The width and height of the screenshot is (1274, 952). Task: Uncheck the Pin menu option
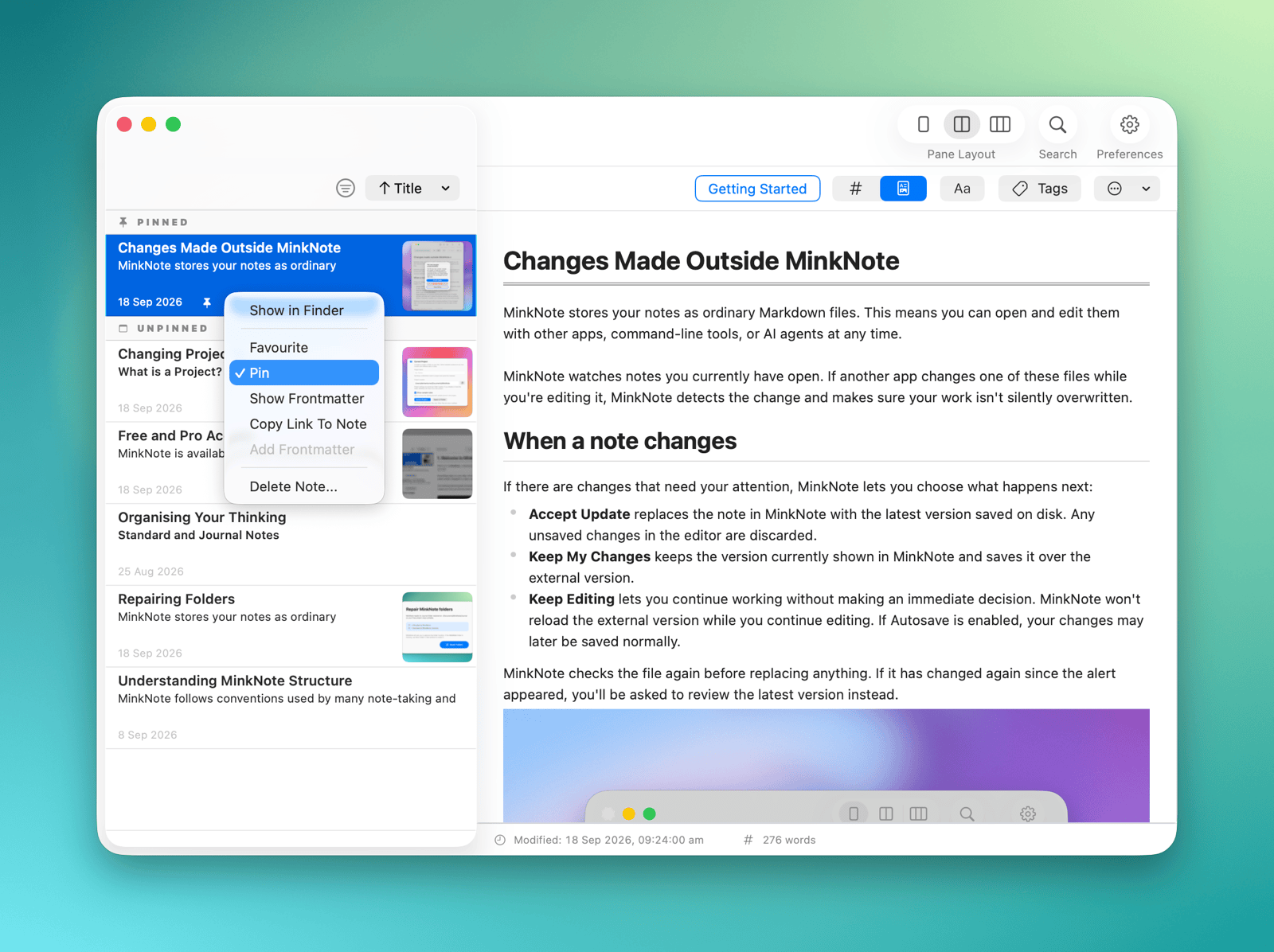click(304, 373)
